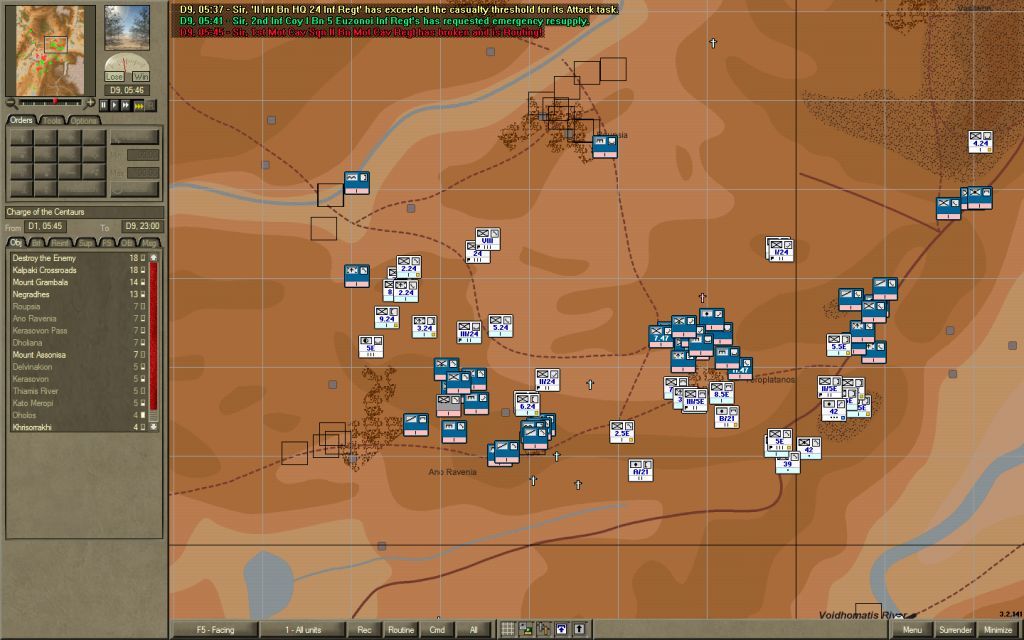Toggle the status box beside Kalpaki Crossroads

143,270
